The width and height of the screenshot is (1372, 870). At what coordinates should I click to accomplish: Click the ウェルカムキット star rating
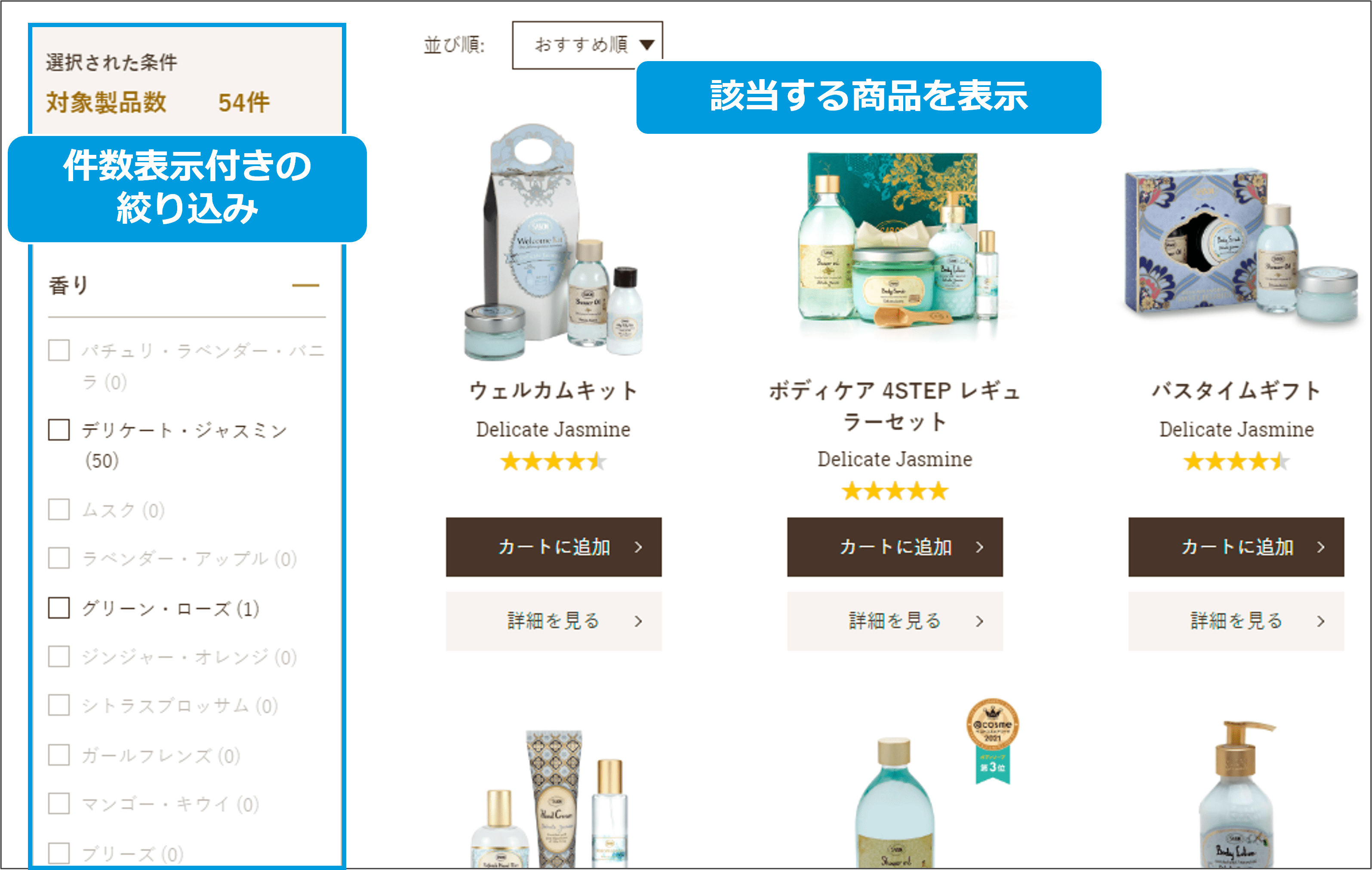click(553, 461)
